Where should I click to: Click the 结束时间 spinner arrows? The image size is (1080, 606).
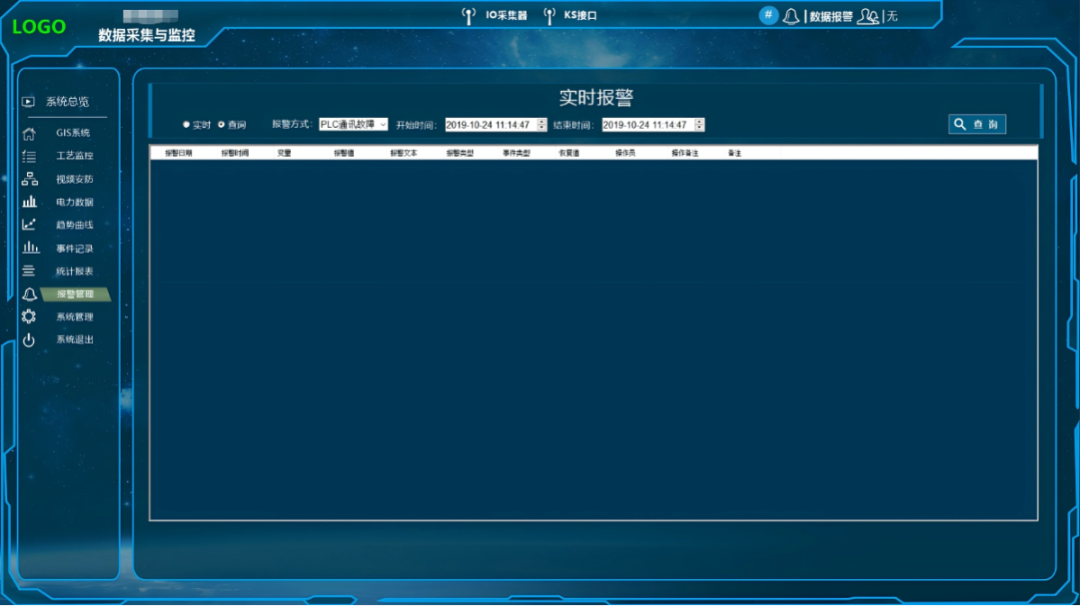coord(699,125)
